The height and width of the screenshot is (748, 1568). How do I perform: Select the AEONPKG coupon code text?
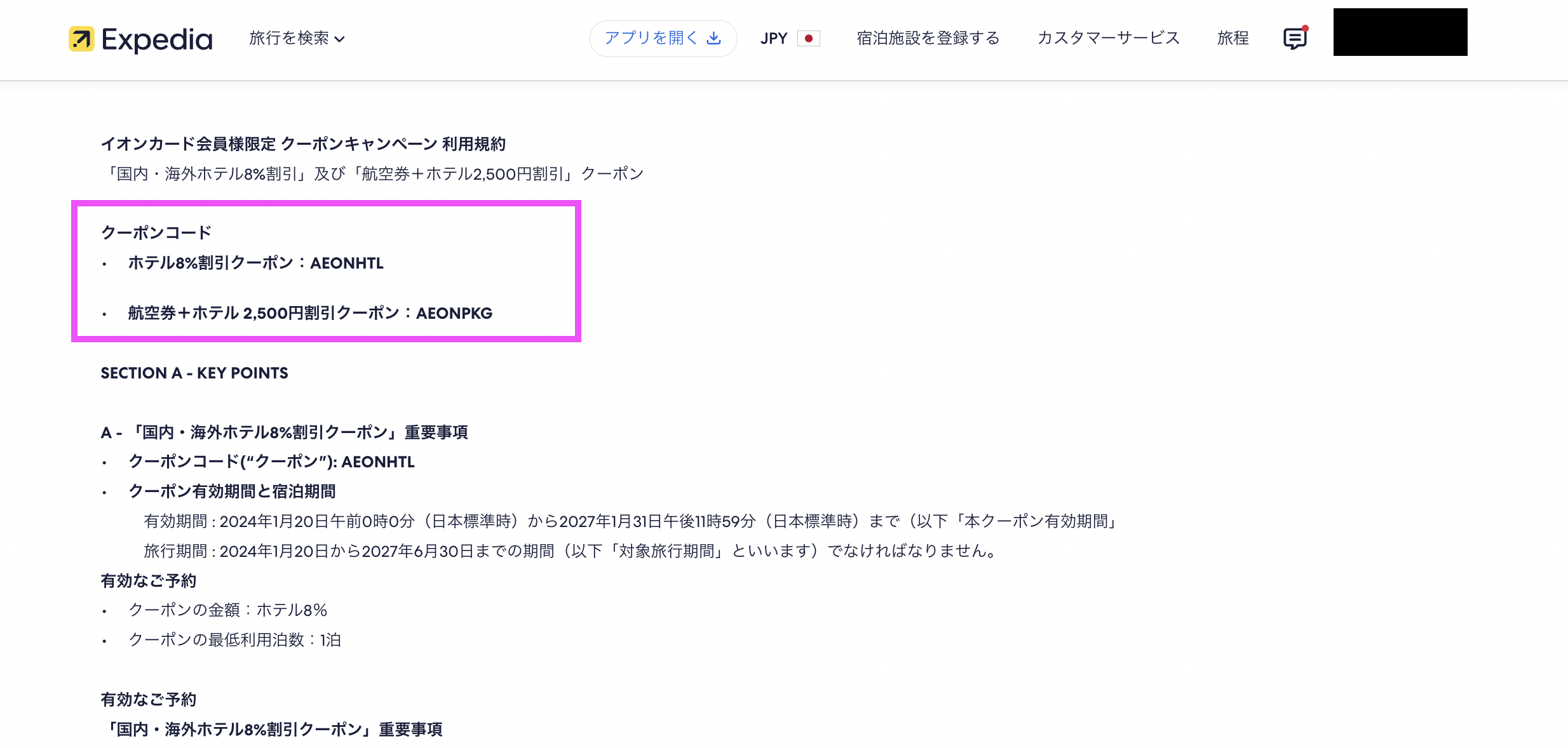click(454, 313)
